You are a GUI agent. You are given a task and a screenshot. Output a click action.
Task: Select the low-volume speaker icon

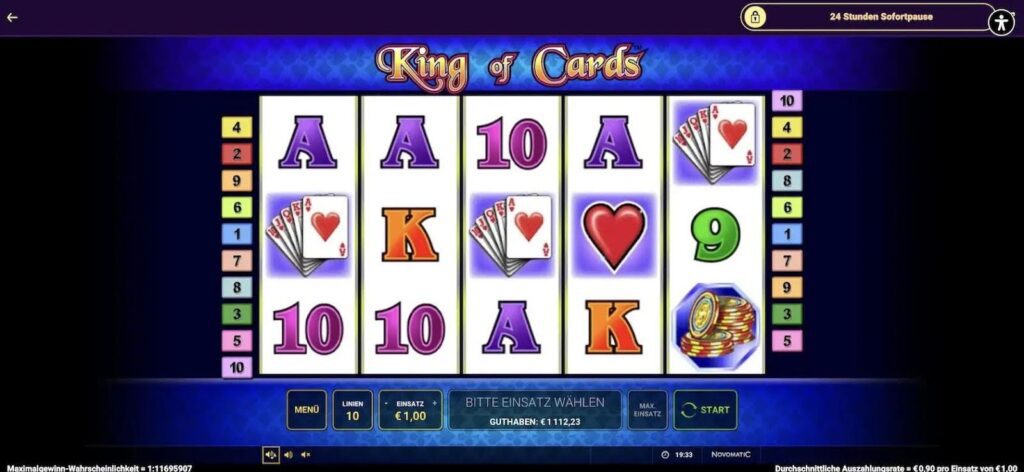(288, 455)
